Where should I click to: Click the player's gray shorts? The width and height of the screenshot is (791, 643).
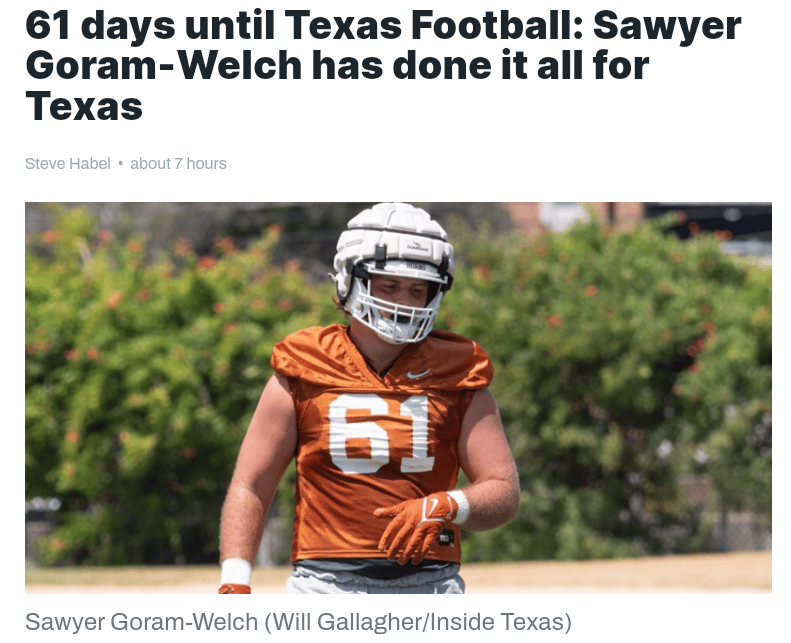(376, 581)
